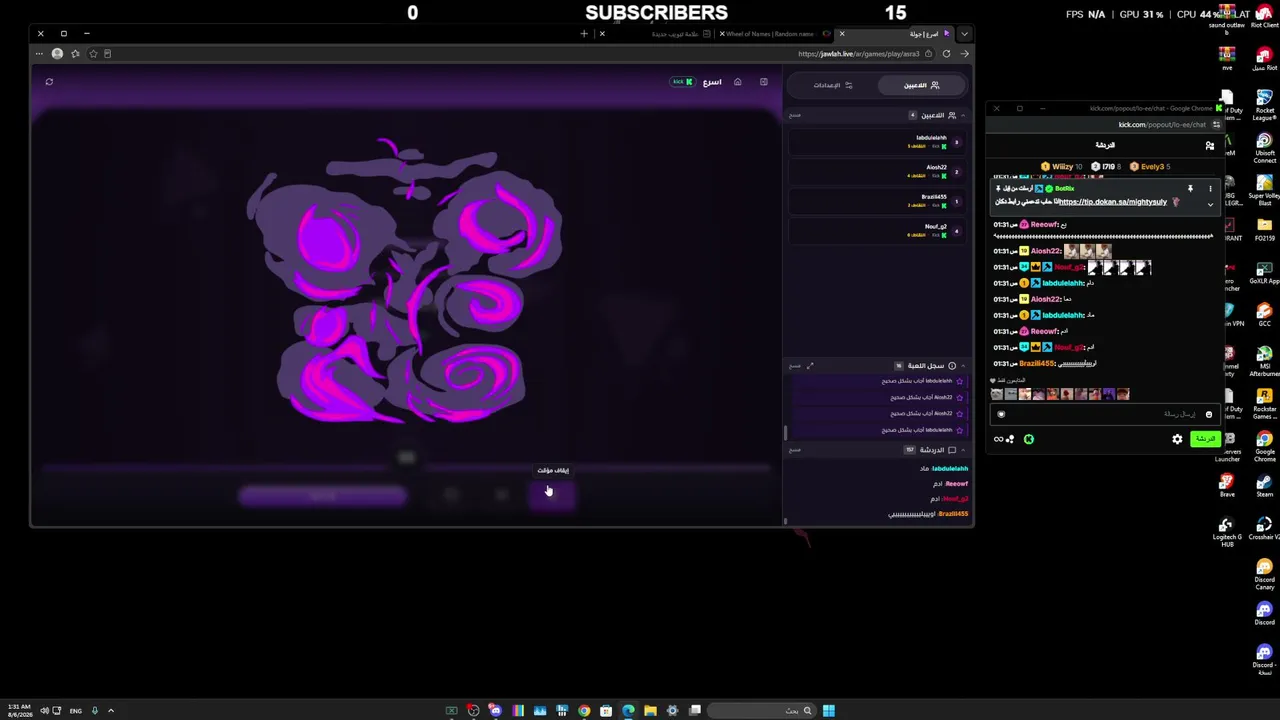Click the browser reload button
1280x720 pixels.
[946, 54]
